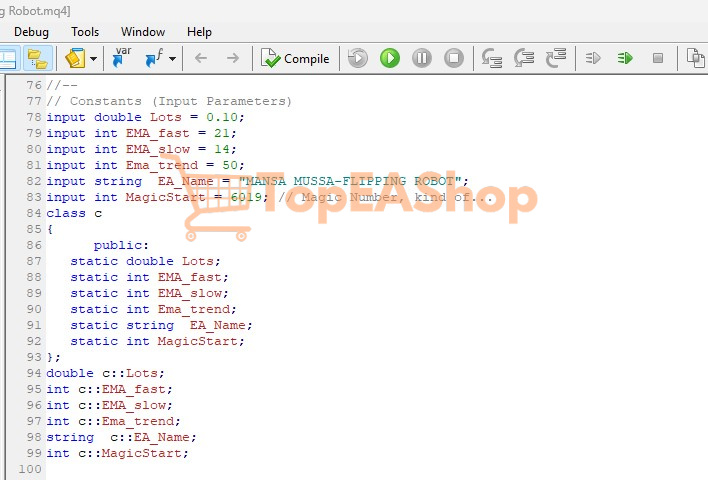
Task: Click the Step Over debug icon
Action: click(x=524, y=58)
